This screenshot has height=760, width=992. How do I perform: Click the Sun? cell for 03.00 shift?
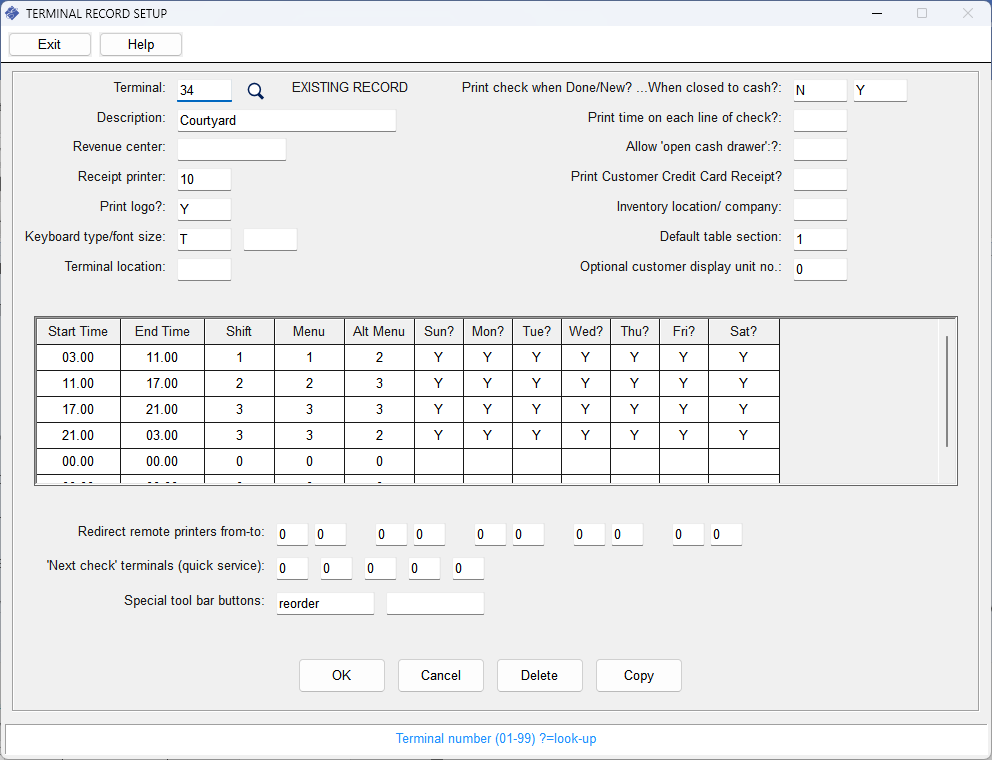438,357
